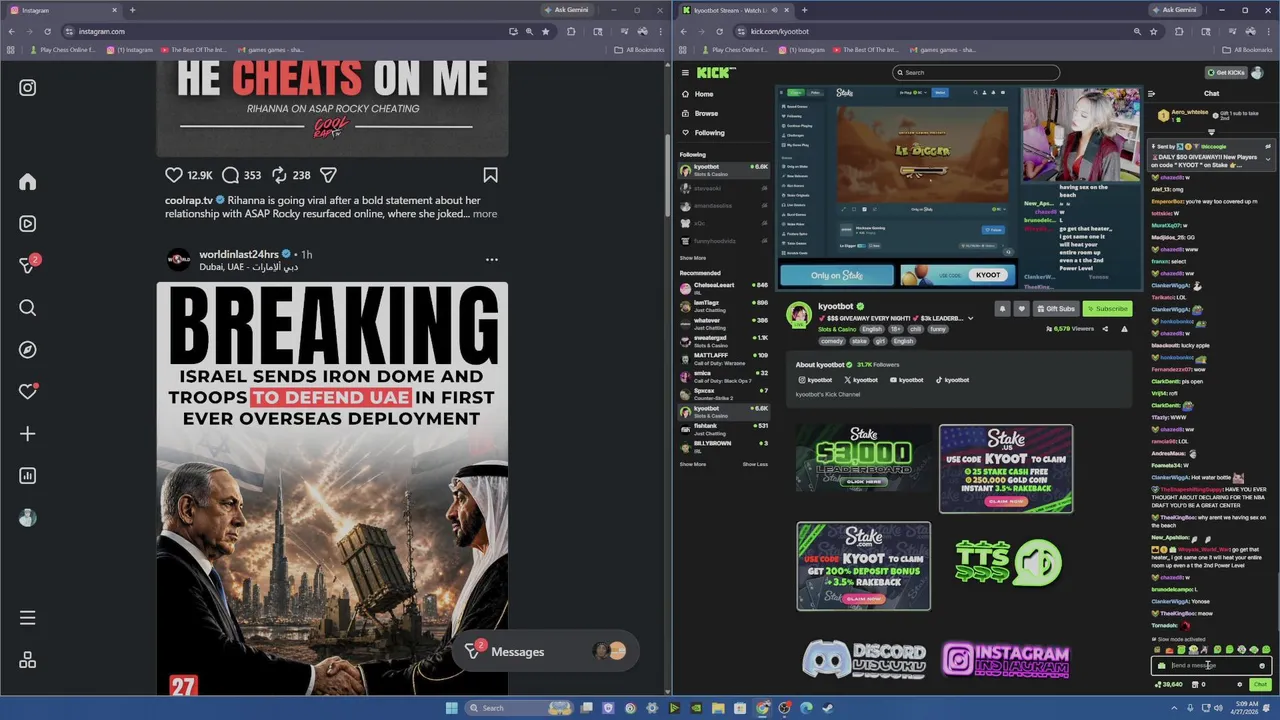Show More under Recommended list

(693, 464)
